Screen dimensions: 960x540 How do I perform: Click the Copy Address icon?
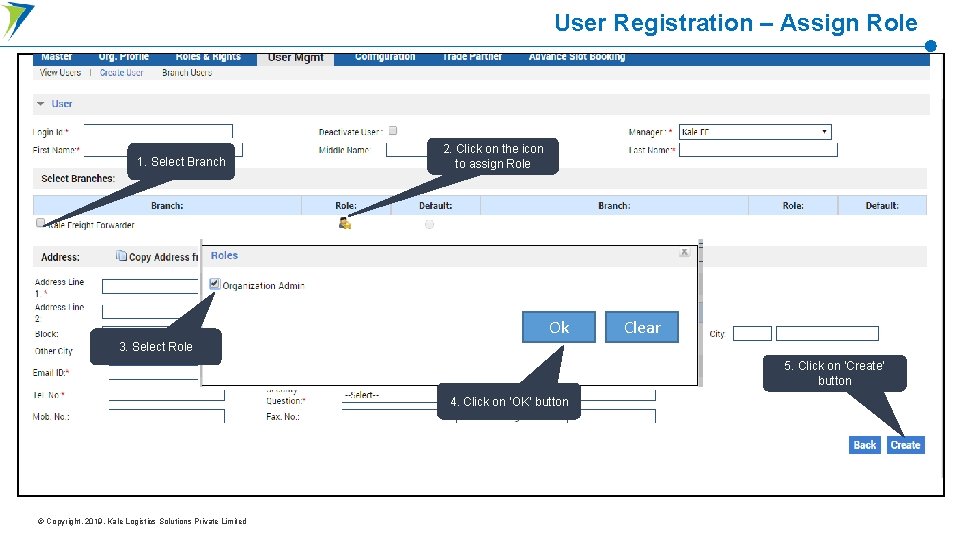121,256
